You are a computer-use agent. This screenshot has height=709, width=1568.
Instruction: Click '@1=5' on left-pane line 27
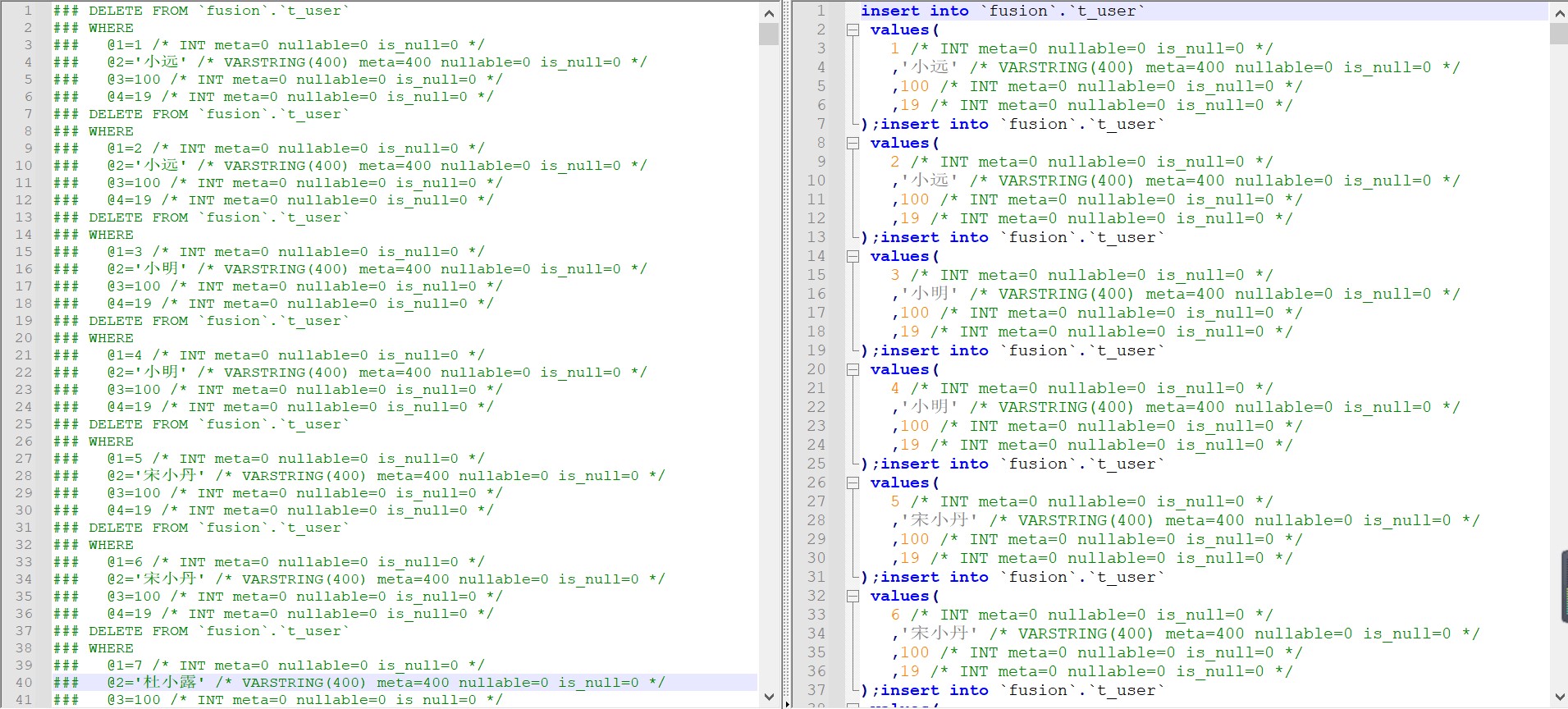(125, 459)
